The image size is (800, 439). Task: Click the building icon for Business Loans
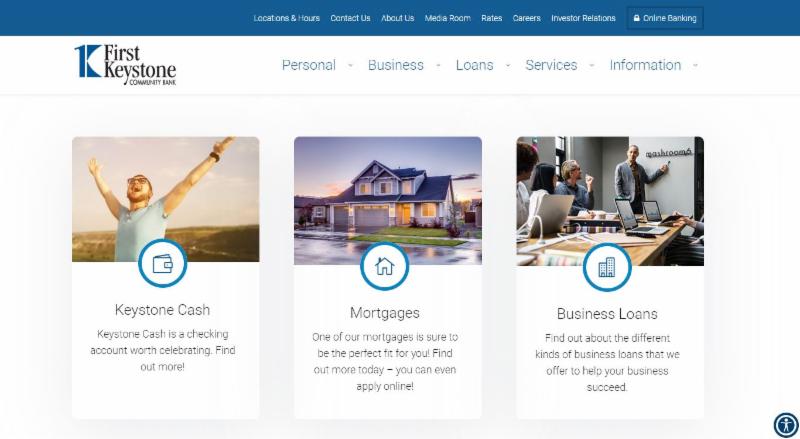pyautogui.click(x=607, y=267)
